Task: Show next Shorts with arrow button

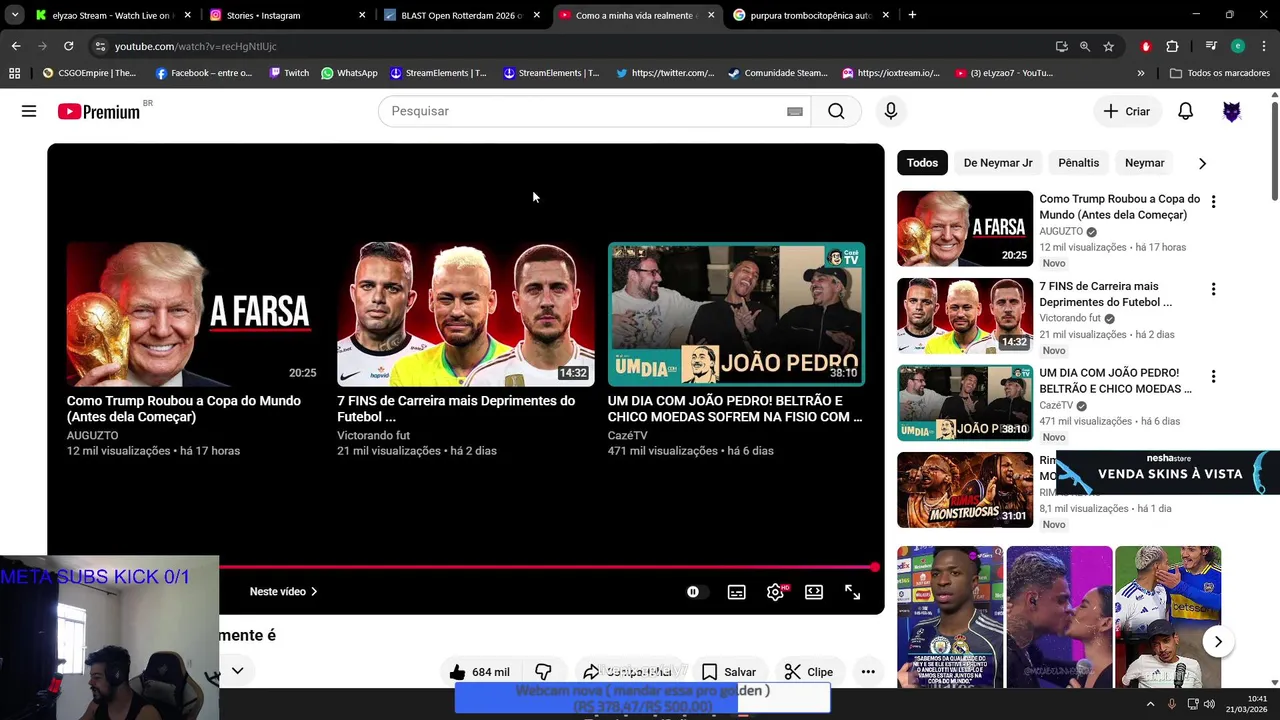Action: (x=1217, y=642)
